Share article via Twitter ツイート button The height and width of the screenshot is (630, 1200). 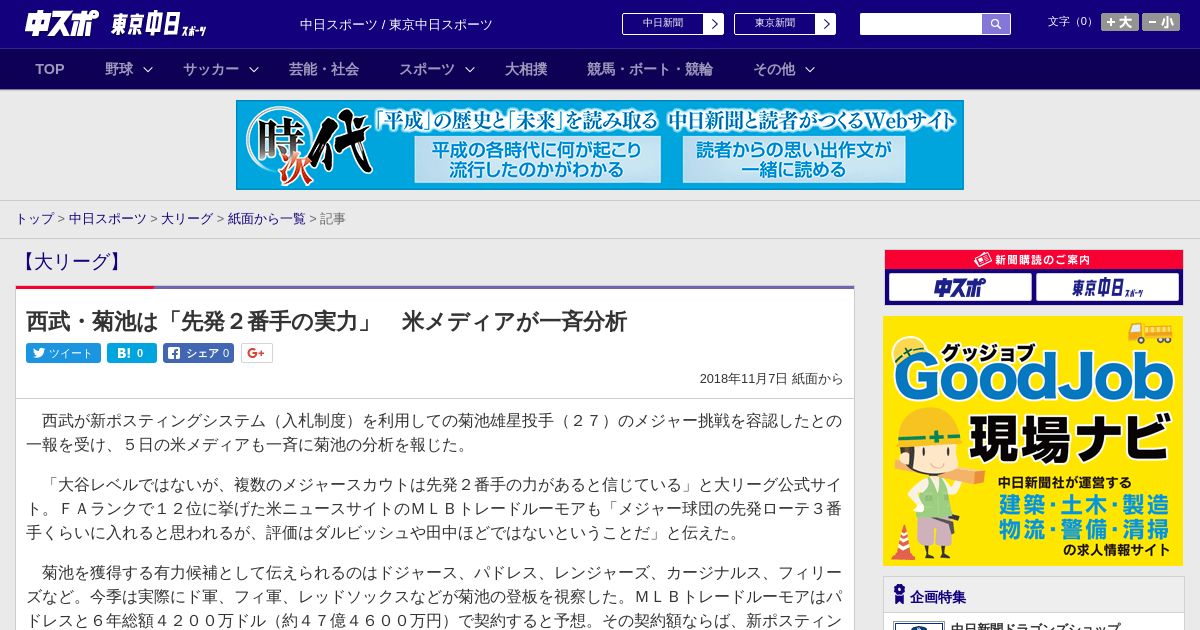coord(63,353)
